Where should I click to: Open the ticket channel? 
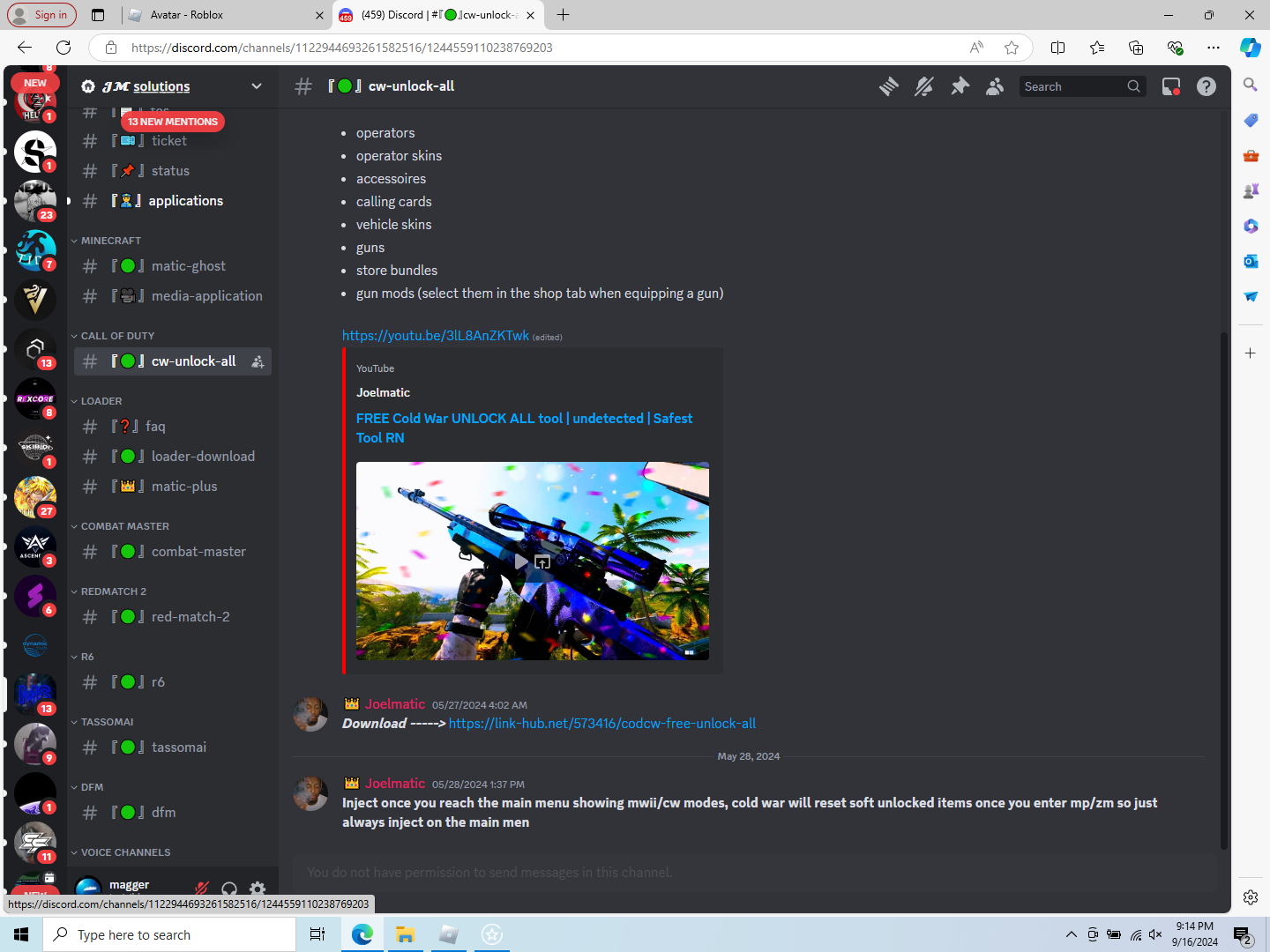click(173, 141)
